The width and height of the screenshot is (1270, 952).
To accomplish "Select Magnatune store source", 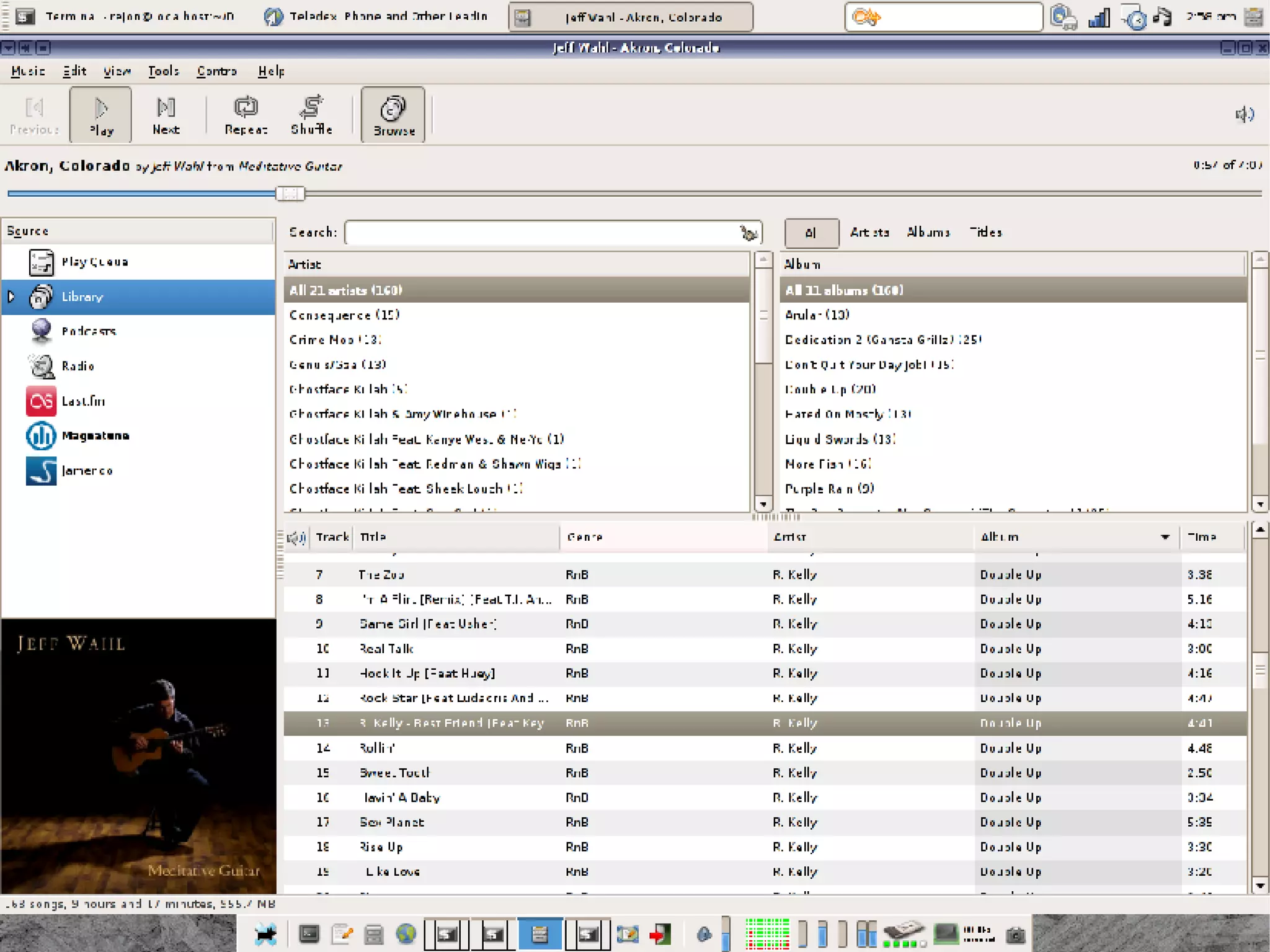I will tap(94, 435).
